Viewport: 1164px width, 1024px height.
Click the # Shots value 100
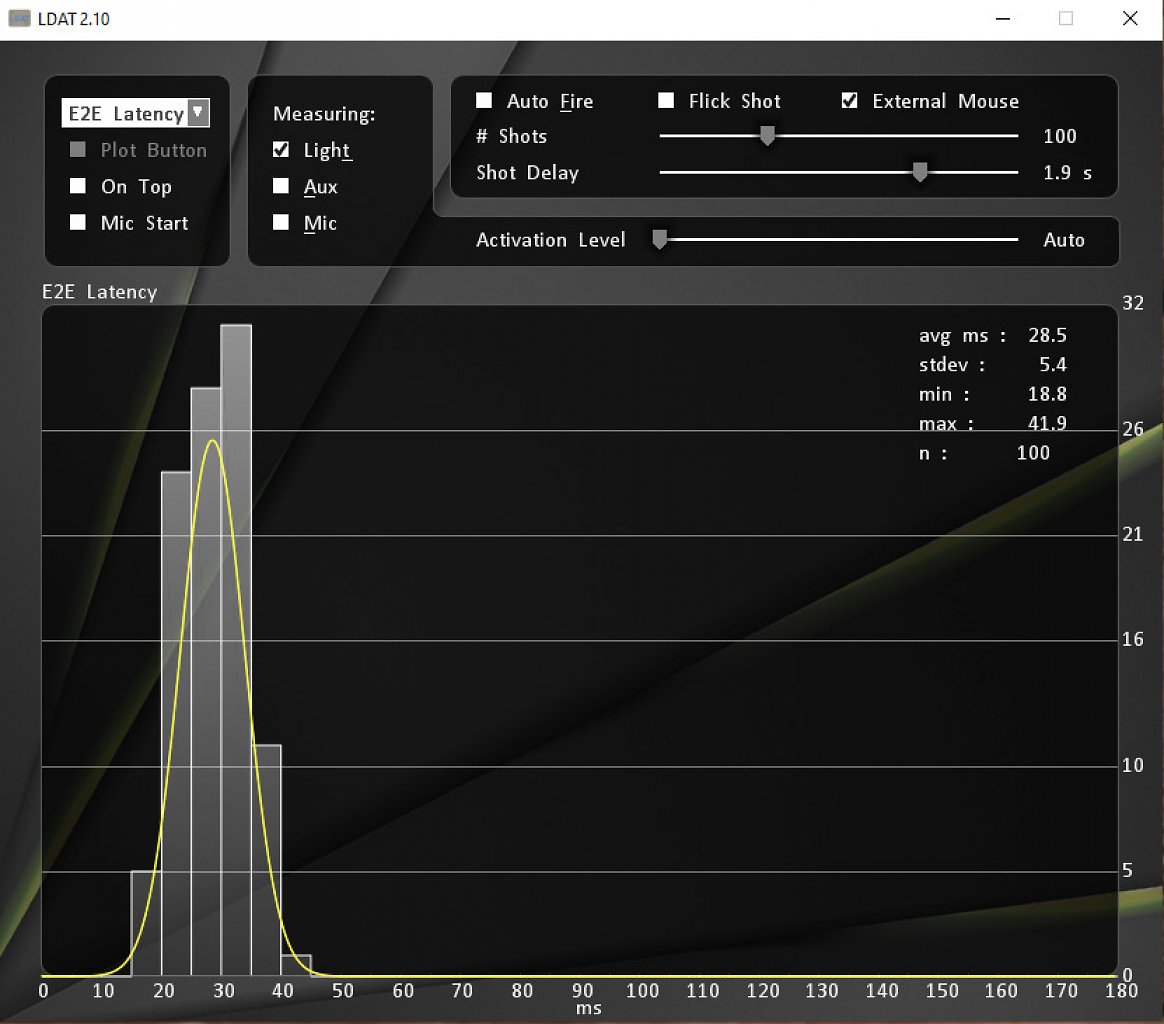[x=1060, y=136]
